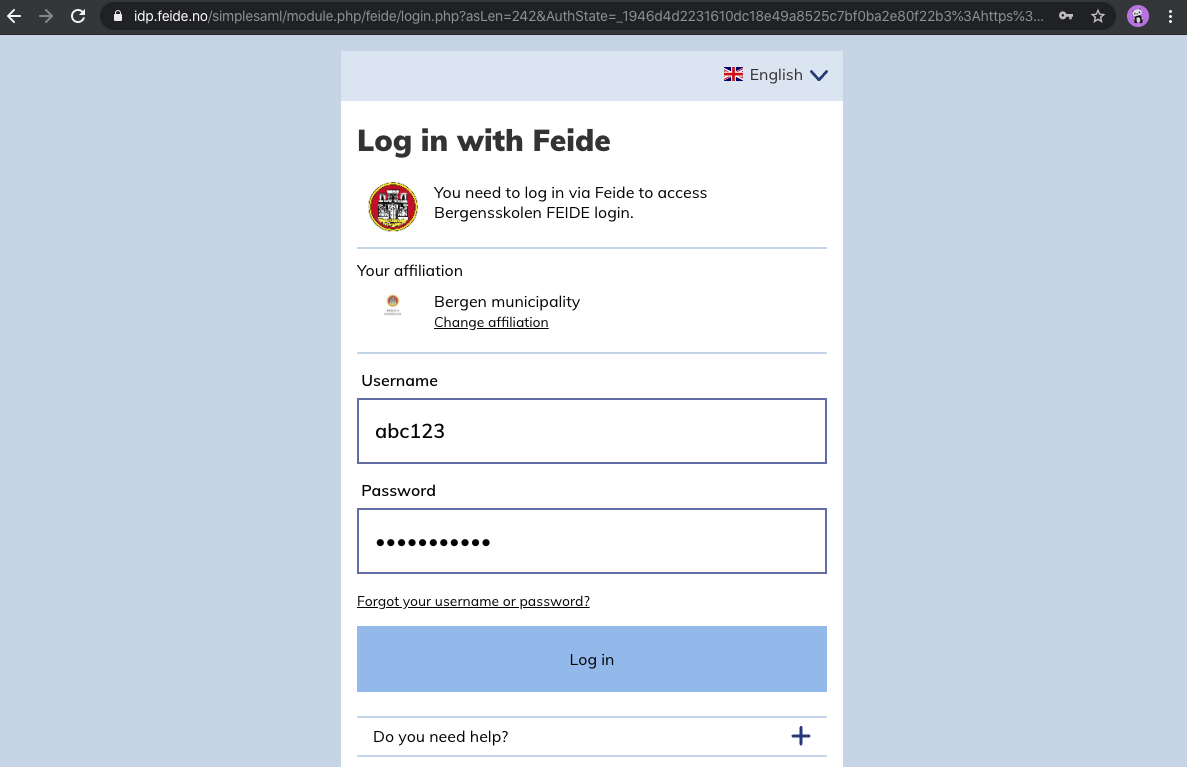Click the British flag icon beside English
1187x767 pixels.
(x=733, y=74)
